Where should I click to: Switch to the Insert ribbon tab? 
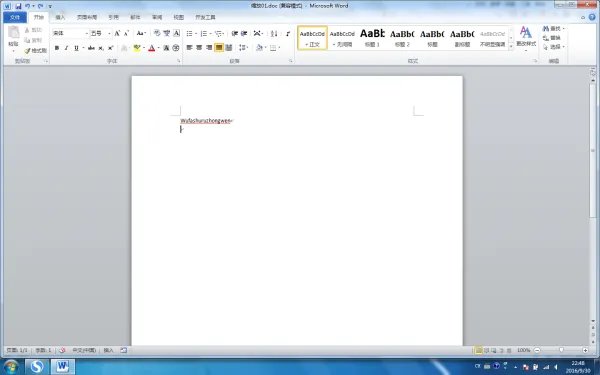(60, 17)
